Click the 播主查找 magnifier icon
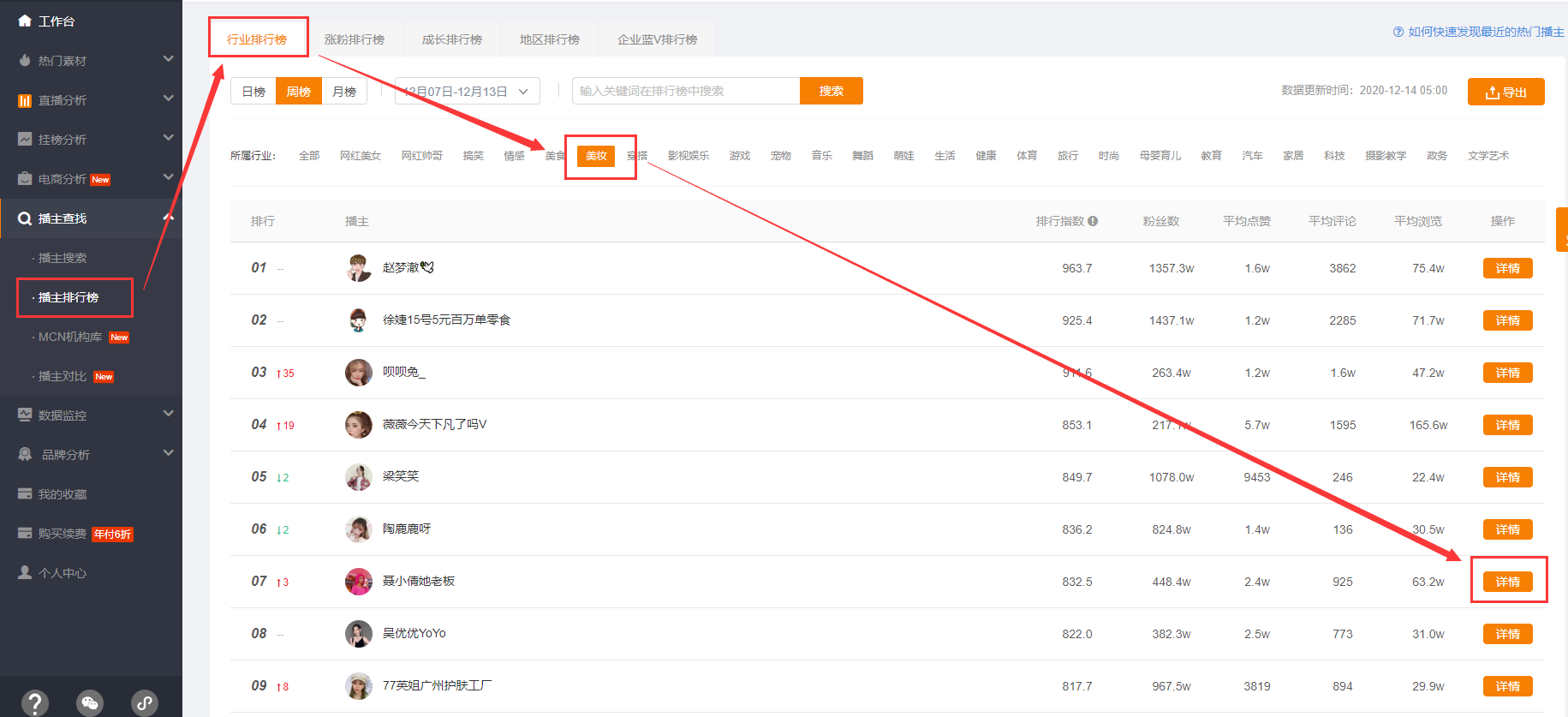Screen dimensions: 1568x717 [25, 218]
